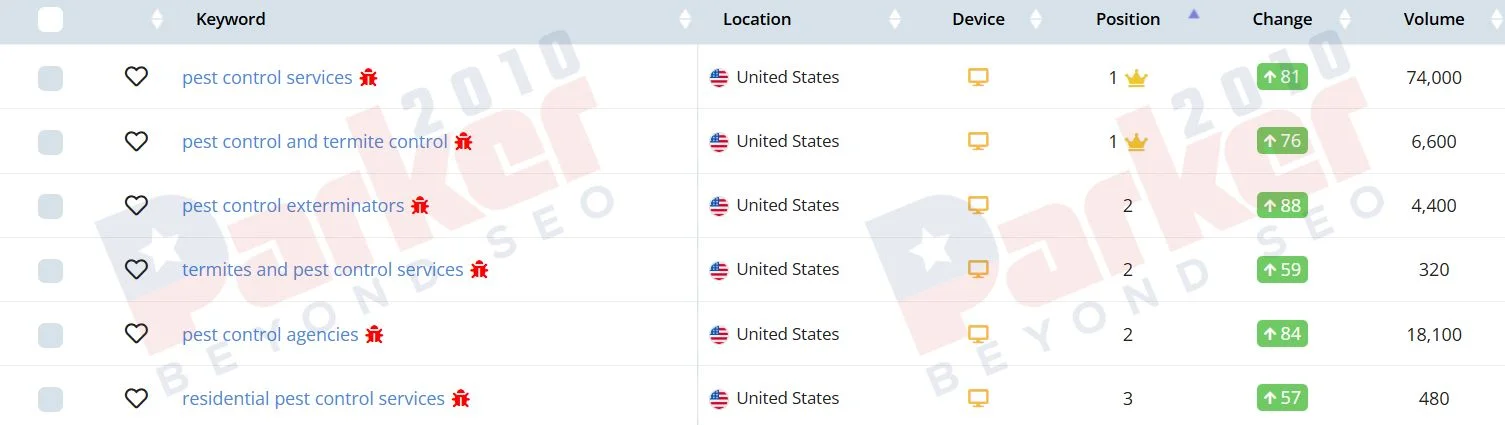Open 'pest control and termite control' keyword link
This screenshot has width=1505, height=425.
(x=315, y=142)
